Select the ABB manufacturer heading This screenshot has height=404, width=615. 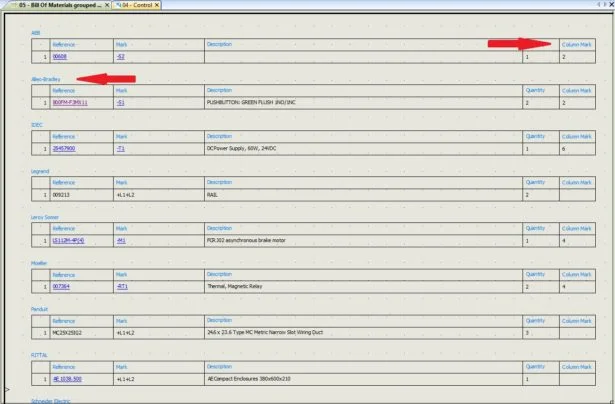35,33
